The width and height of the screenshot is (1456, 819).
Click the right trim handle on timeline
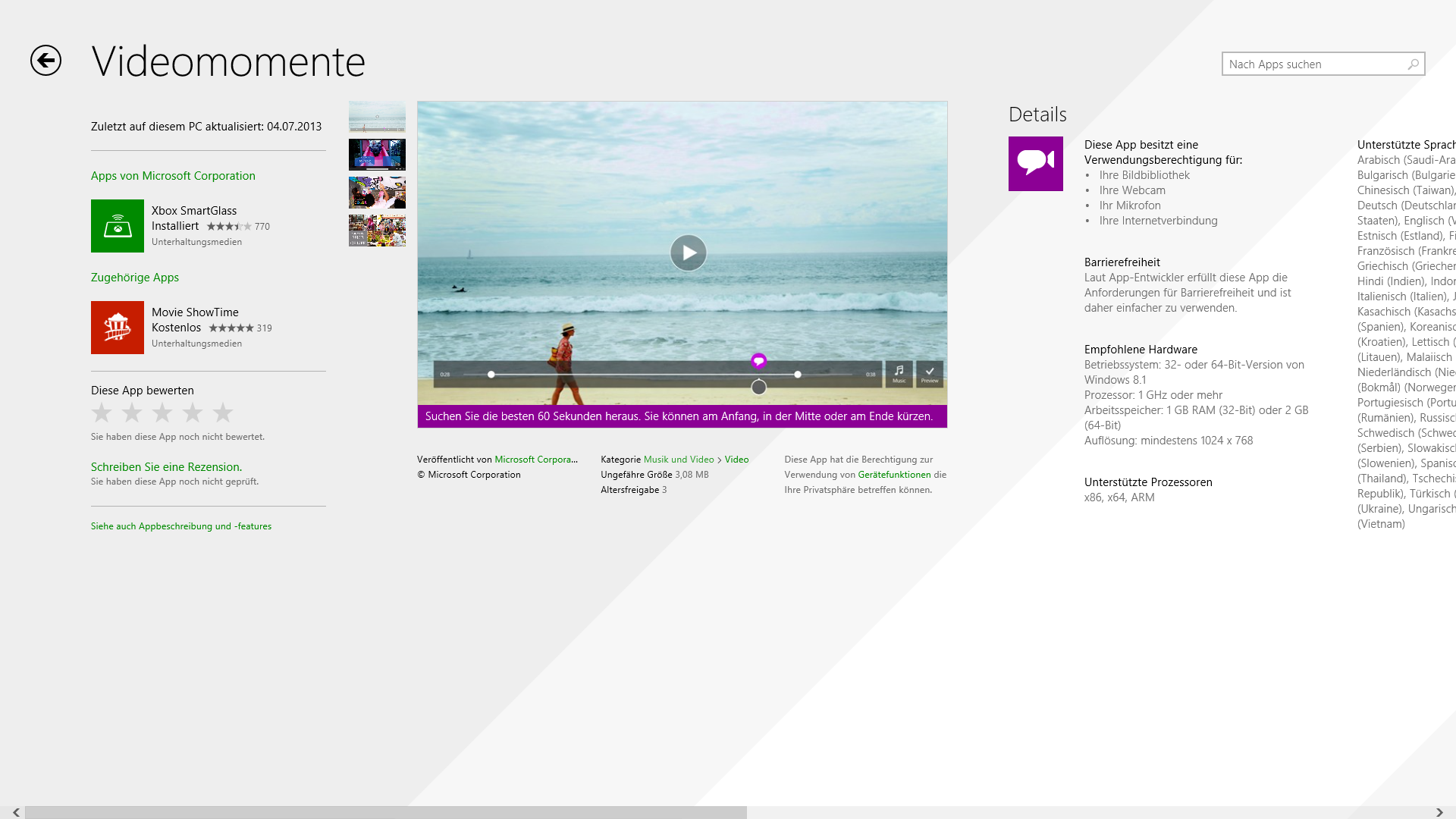coord(798,375)
